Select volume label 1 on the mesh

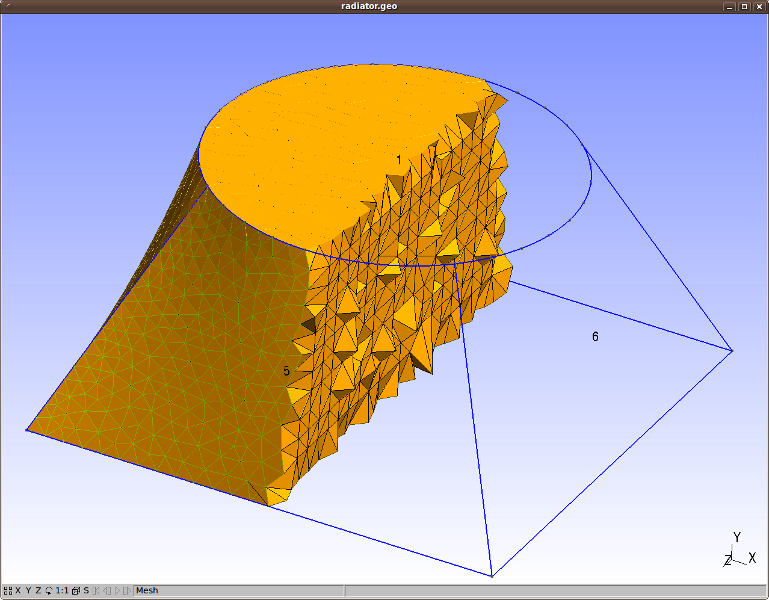point(399,160)
